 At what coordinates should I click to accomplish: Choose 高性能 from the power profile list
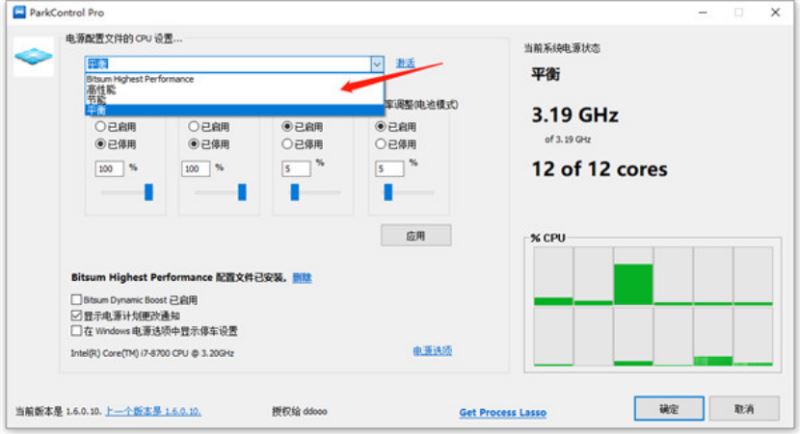point(234,89)
